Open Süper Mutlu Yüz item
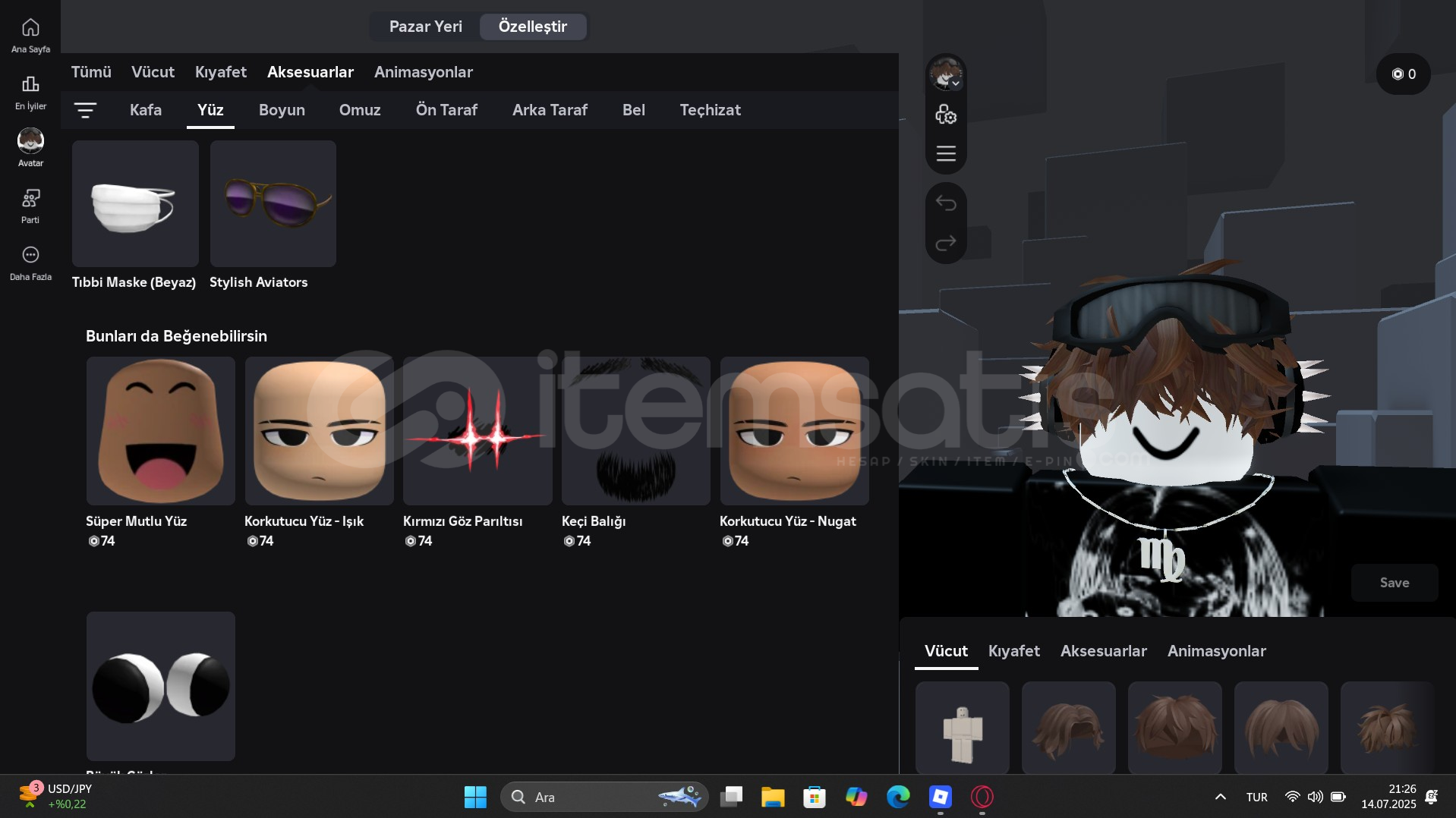The height and width of the screenshot is (818, 1456). click(160, 431)
